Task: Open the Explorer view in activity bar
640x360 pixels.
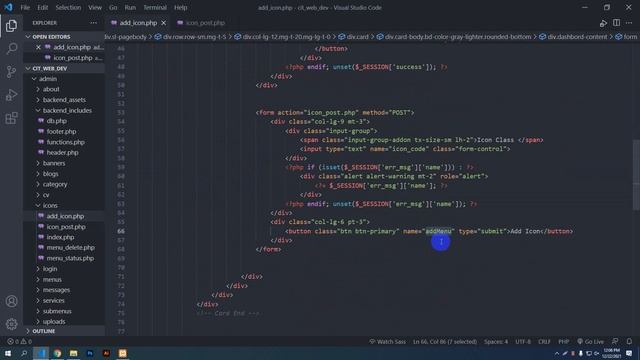Action: point(11,26)
